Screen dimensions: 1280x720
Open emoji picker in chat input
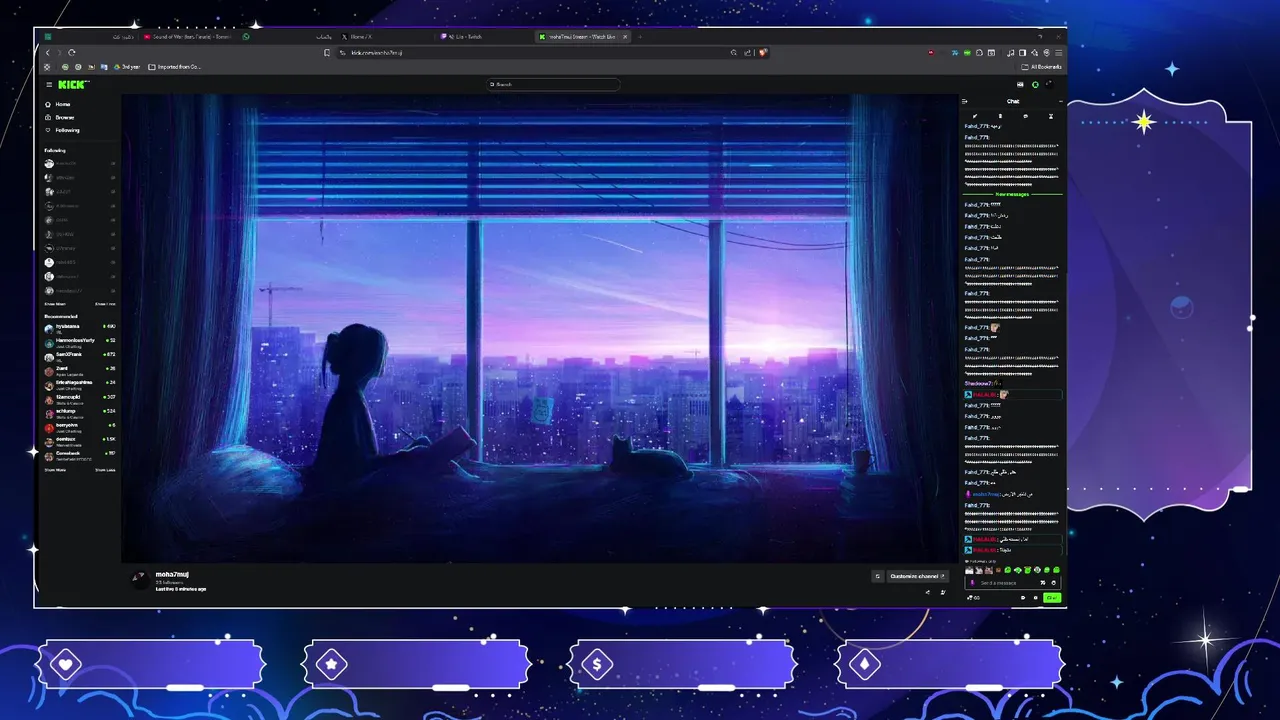[x=1054, y=583]
